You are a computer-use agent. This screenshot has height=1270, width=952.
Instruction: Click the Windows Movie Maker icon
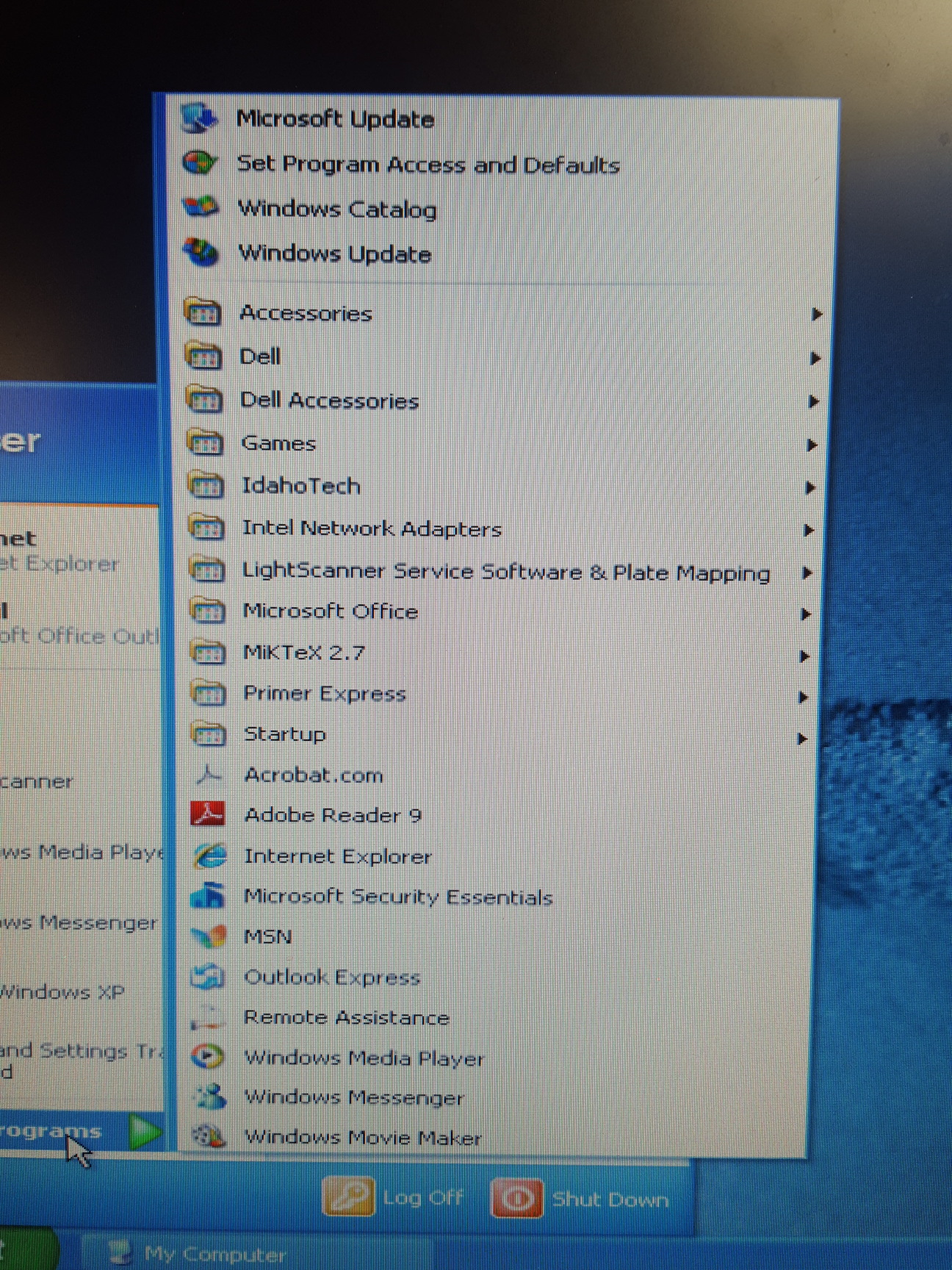coord(208,1136)
